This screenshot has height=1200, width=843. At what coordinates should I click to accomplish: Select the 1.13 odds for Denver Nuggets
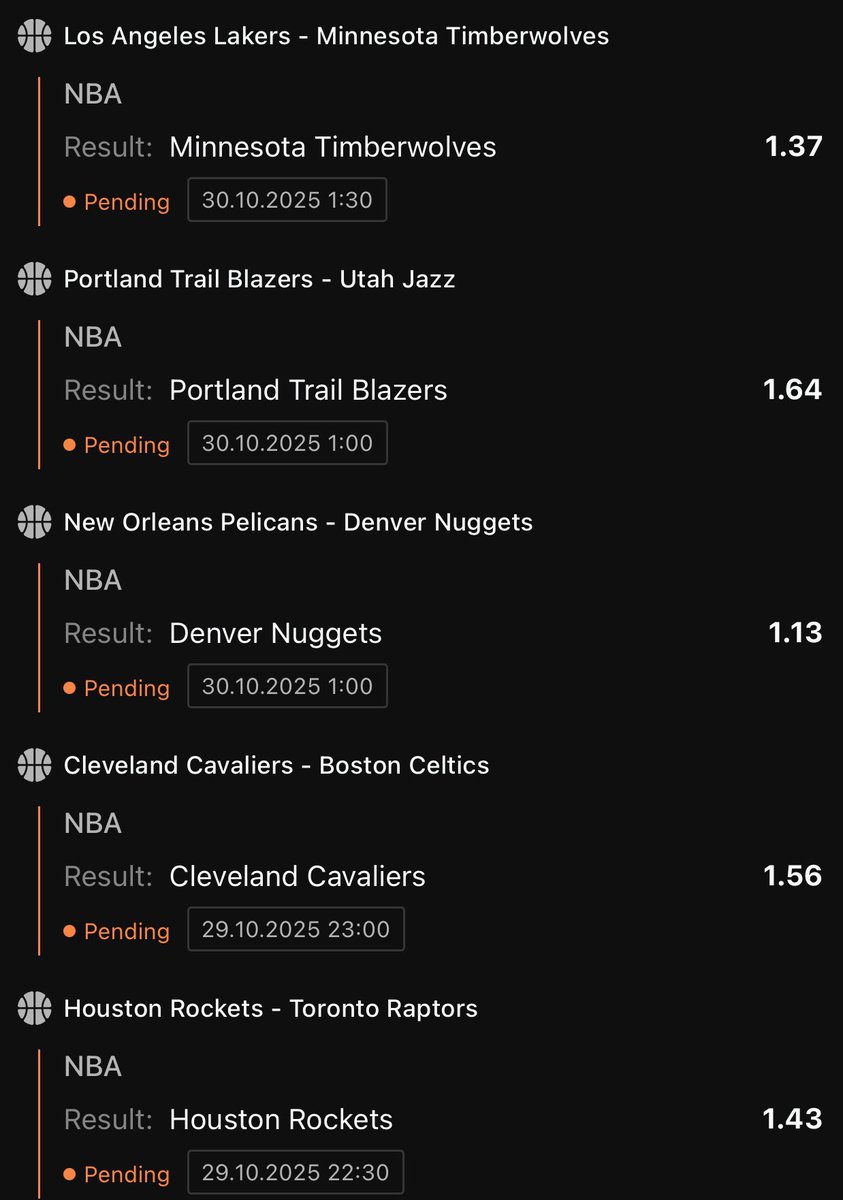pos(795,633)
